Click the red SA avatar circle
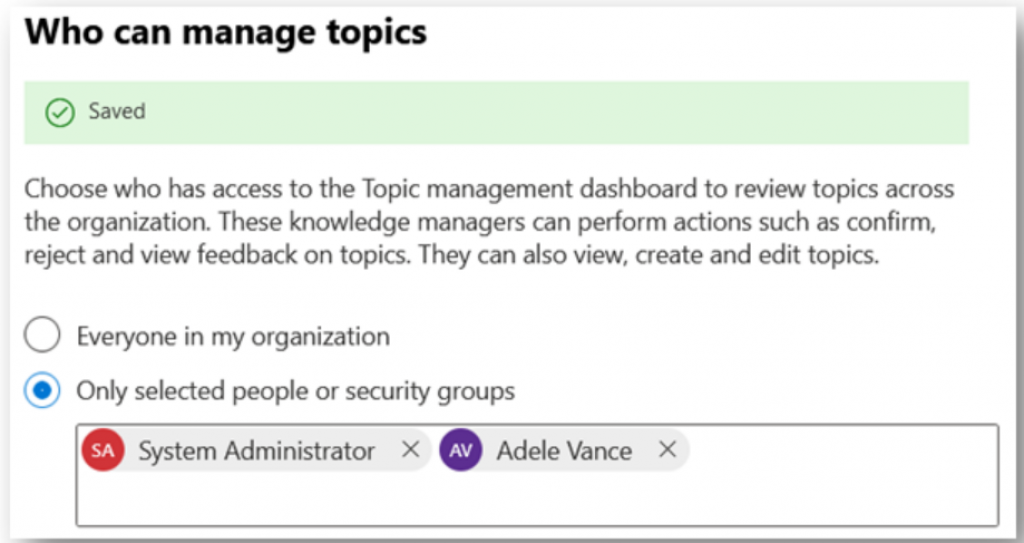Viewport: 1024px width, 543px height. point(103,450)
